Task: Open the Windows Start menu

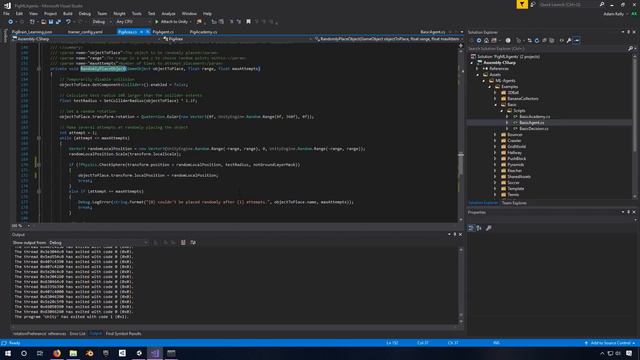Action: pyautogui.click(x=8, y=353)
